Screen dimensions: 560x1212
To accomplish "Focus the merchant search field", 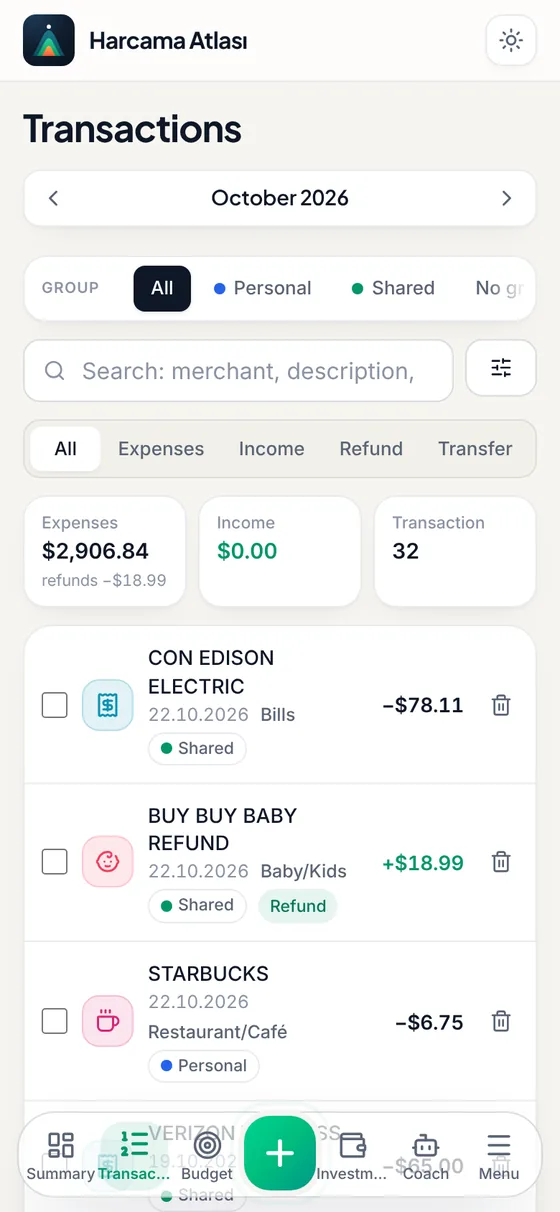I will pyautogui.click(x=238, y=371).
